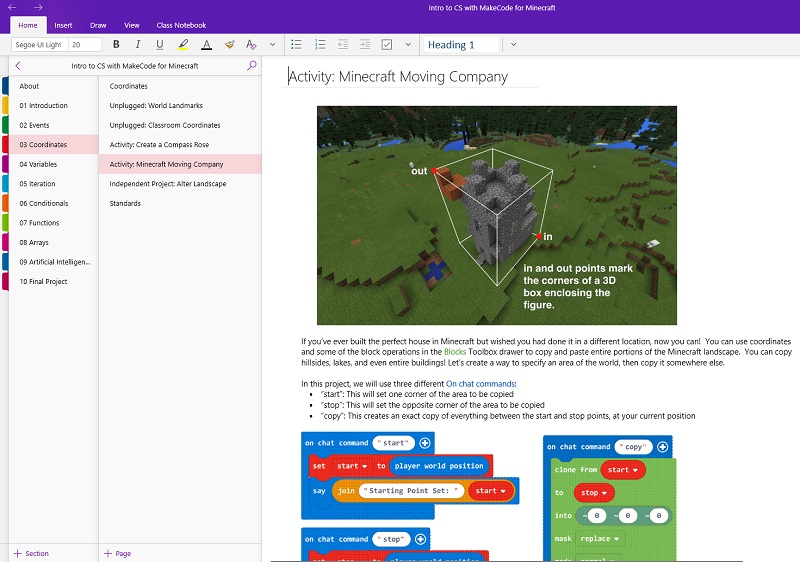Screen dimensions: 800x562
Task: Open Activity: Create a Compass Rose page
Action: (x=180, y=145)
